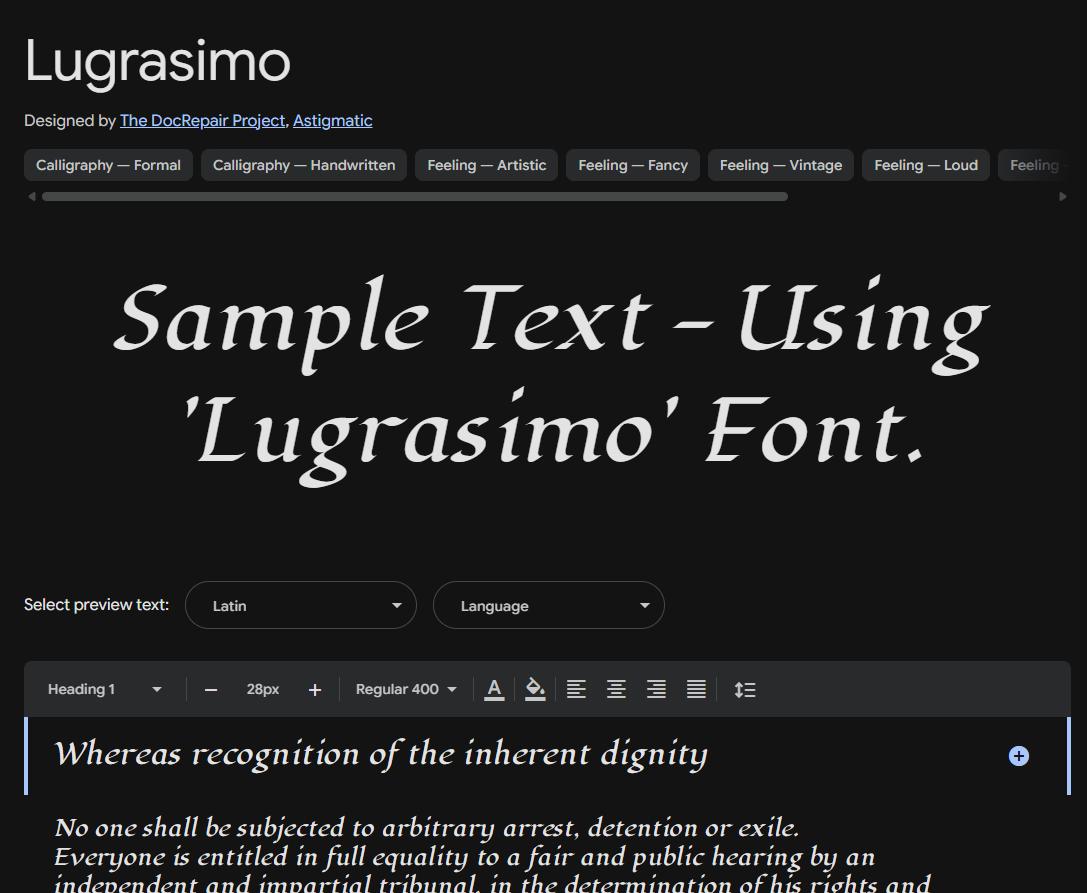1087x893 pixels.
Task: Open The DocRepair Project designer link
Action: coord(202,121)
